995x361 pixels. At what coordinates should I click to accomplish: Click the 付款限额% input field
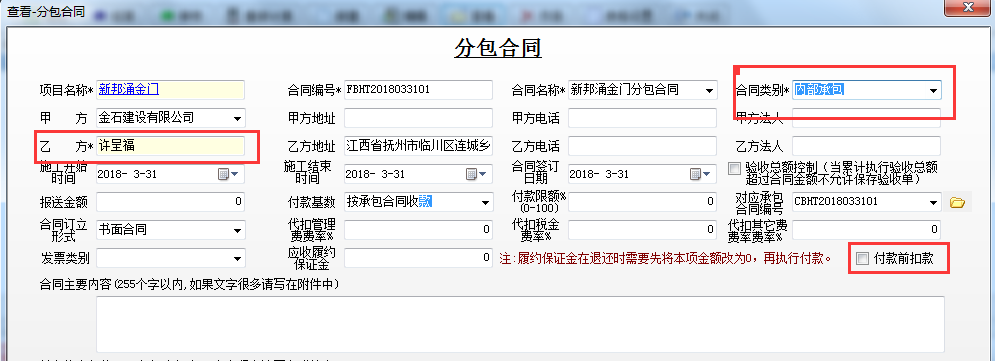643,202
